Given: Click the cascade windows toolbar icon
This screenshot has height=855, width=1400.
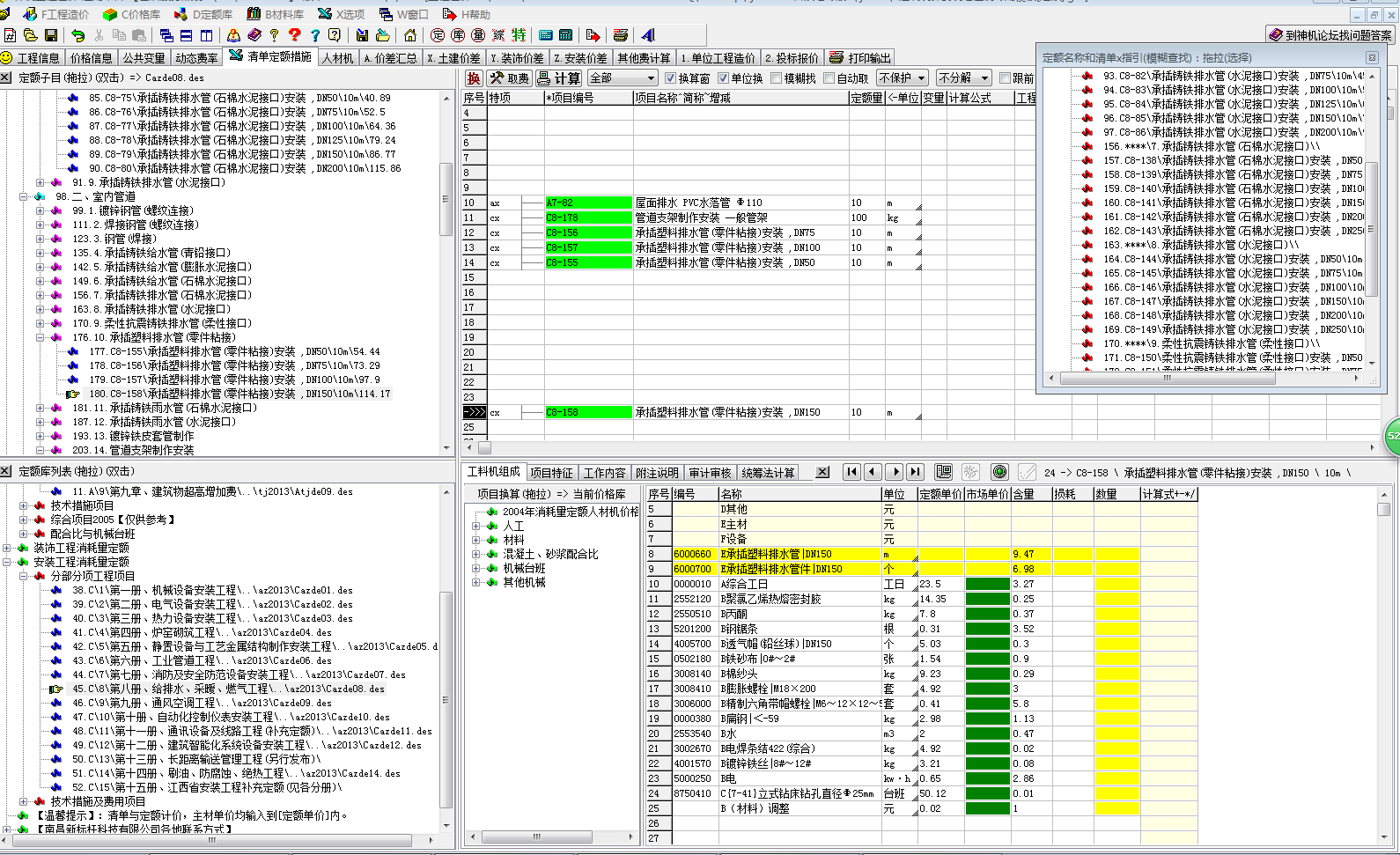Looking at the screenshot, I should [x=166, y=35].
